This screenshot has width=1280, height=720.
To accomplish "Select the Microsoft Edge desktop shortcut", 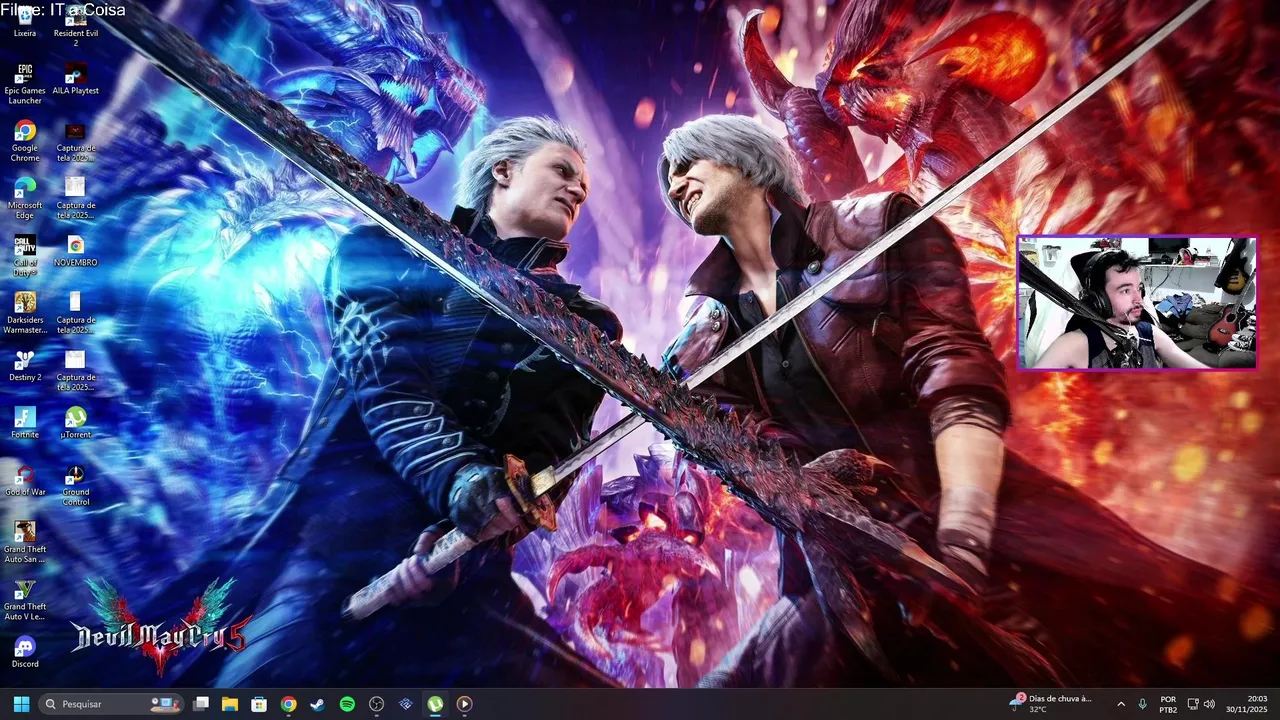I will pos(25,198).
